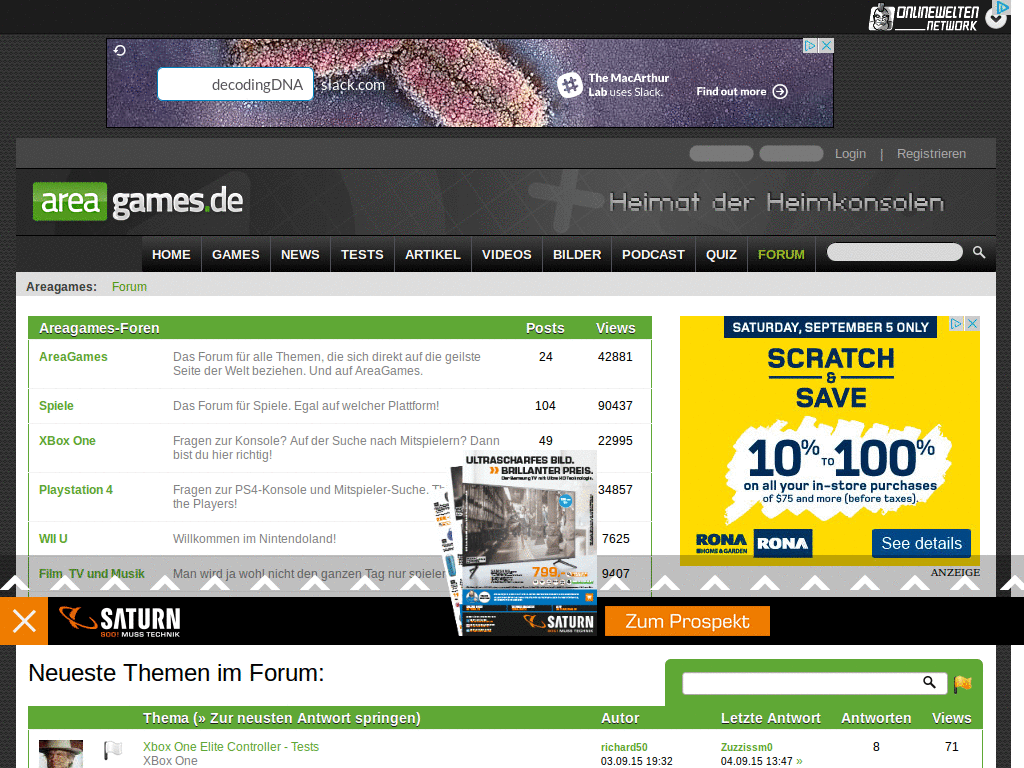Click the jump-to-newest-answer arrows next to 04.09.15
The image size is (1024, 768).
pyautogui.click(x=798, y=760)
